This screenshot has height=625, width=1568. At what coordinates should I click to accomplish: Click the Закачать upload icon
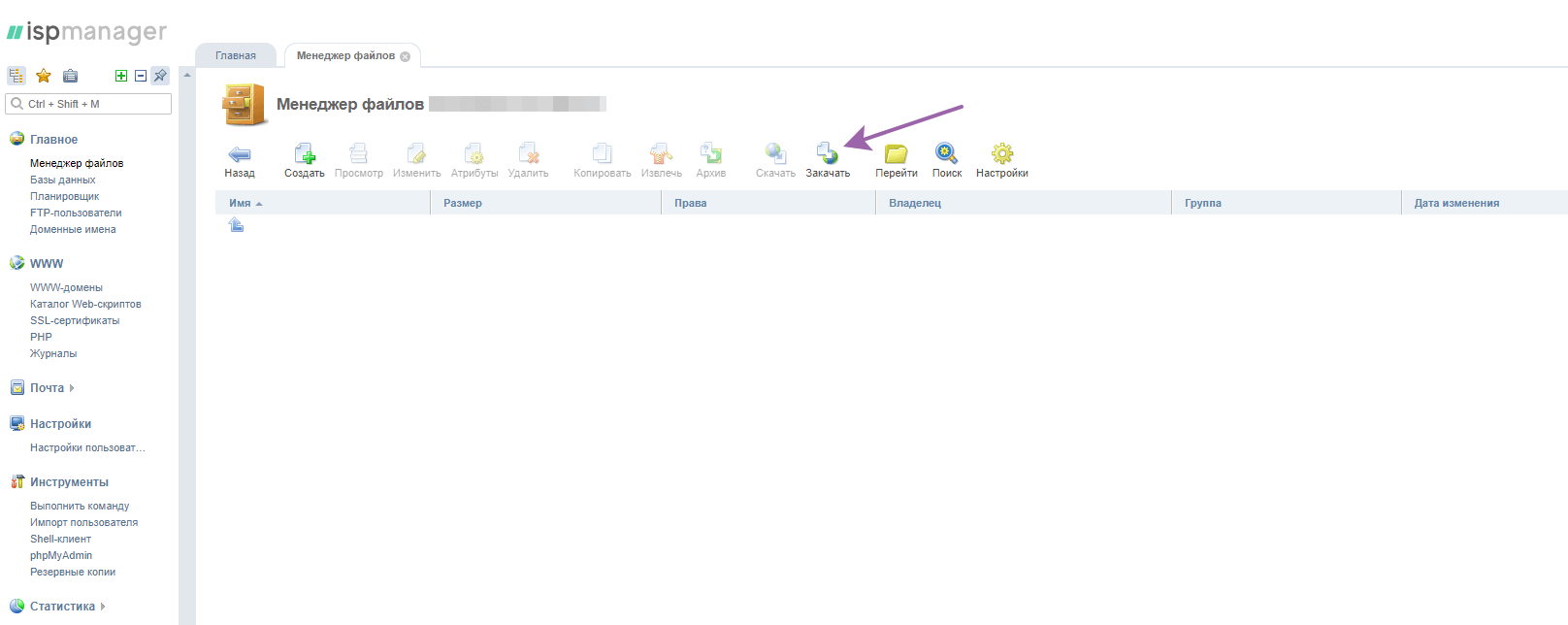(827, 154)
